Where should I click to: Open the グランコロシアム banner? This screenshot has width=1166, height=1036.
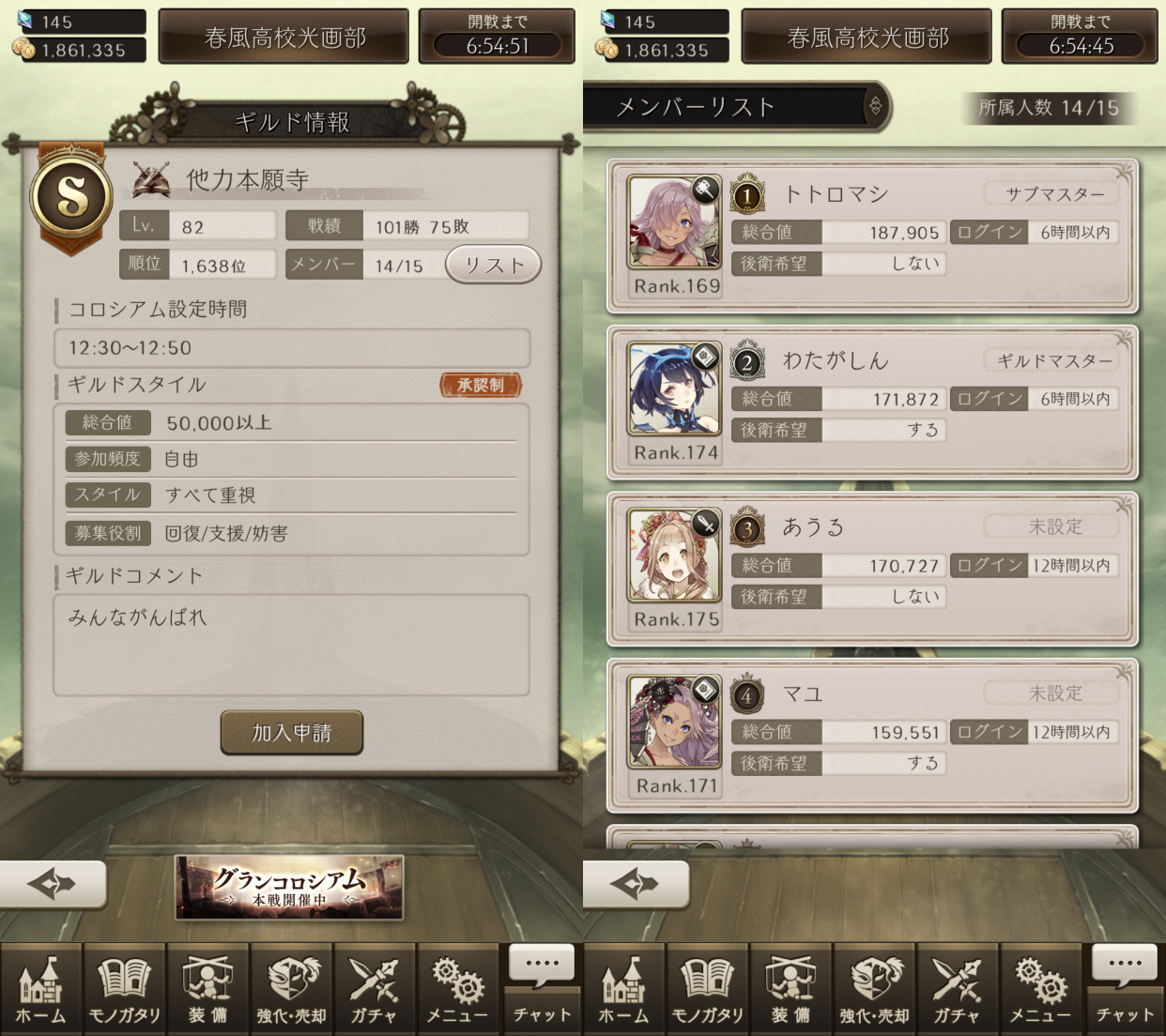coord(289,888)
